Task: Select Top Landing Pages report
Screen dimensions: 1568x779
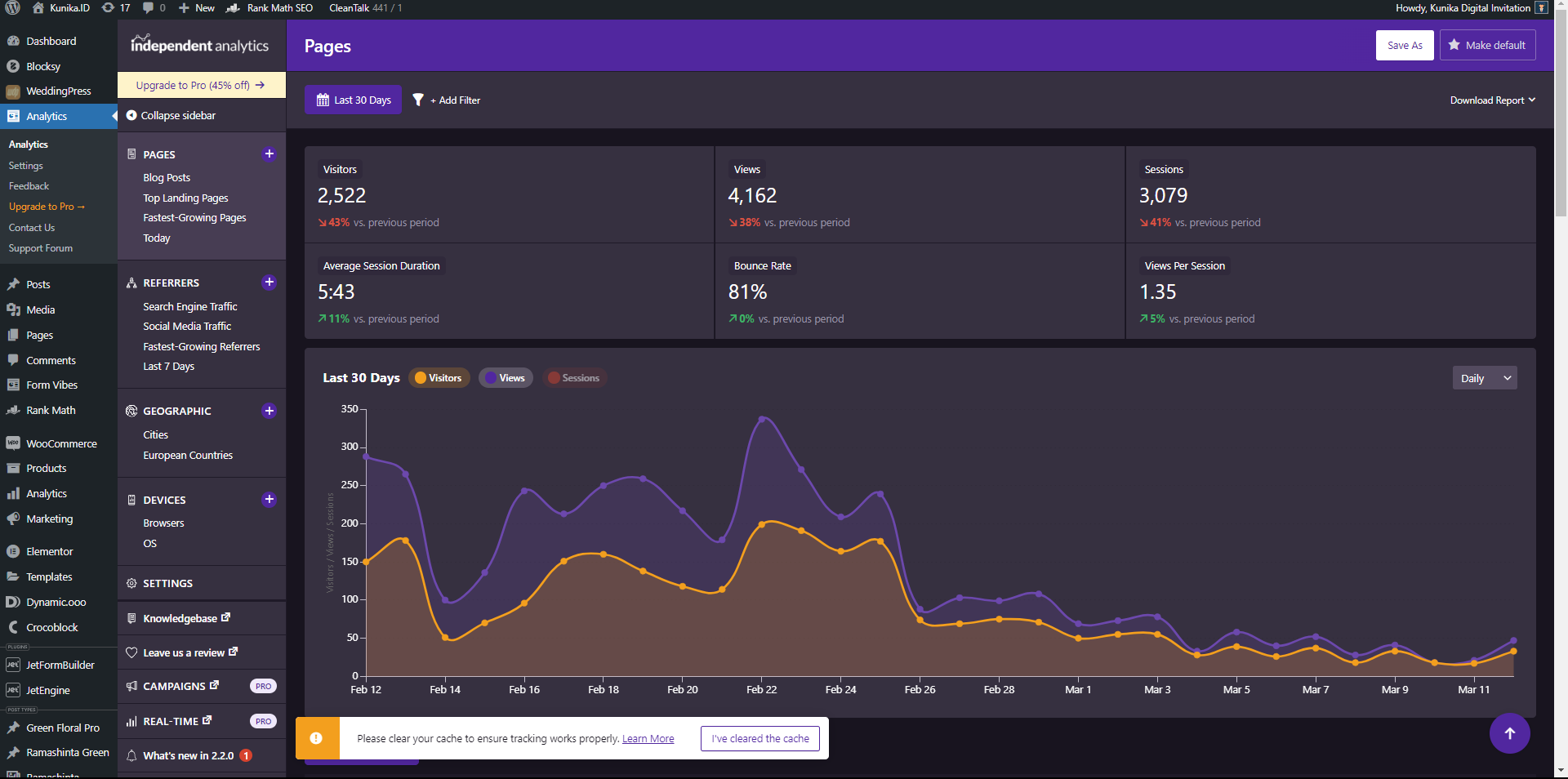Action: 185,198
